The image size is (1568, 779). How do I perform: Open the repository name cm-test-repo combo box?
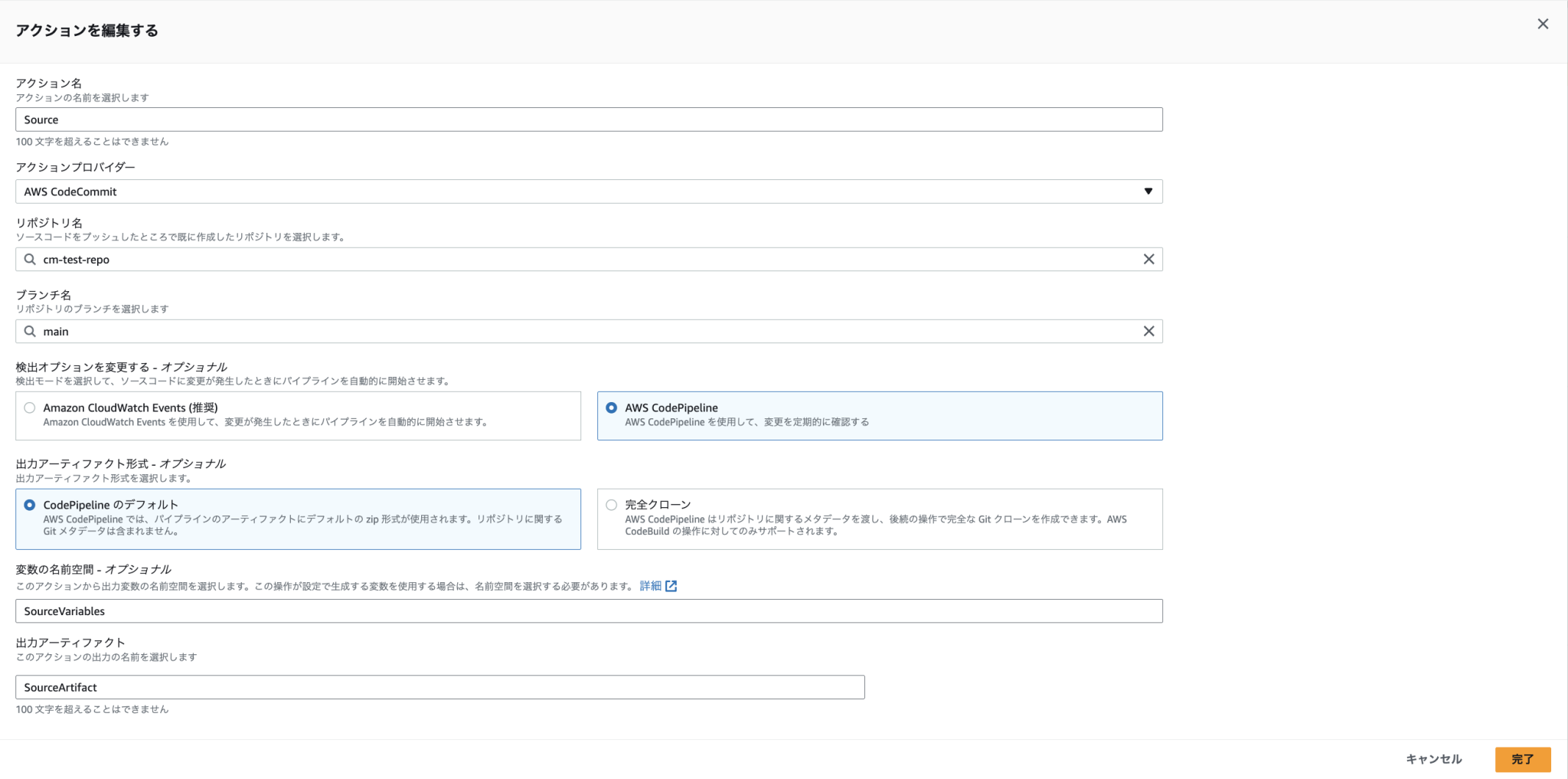[x=582, y=260]
